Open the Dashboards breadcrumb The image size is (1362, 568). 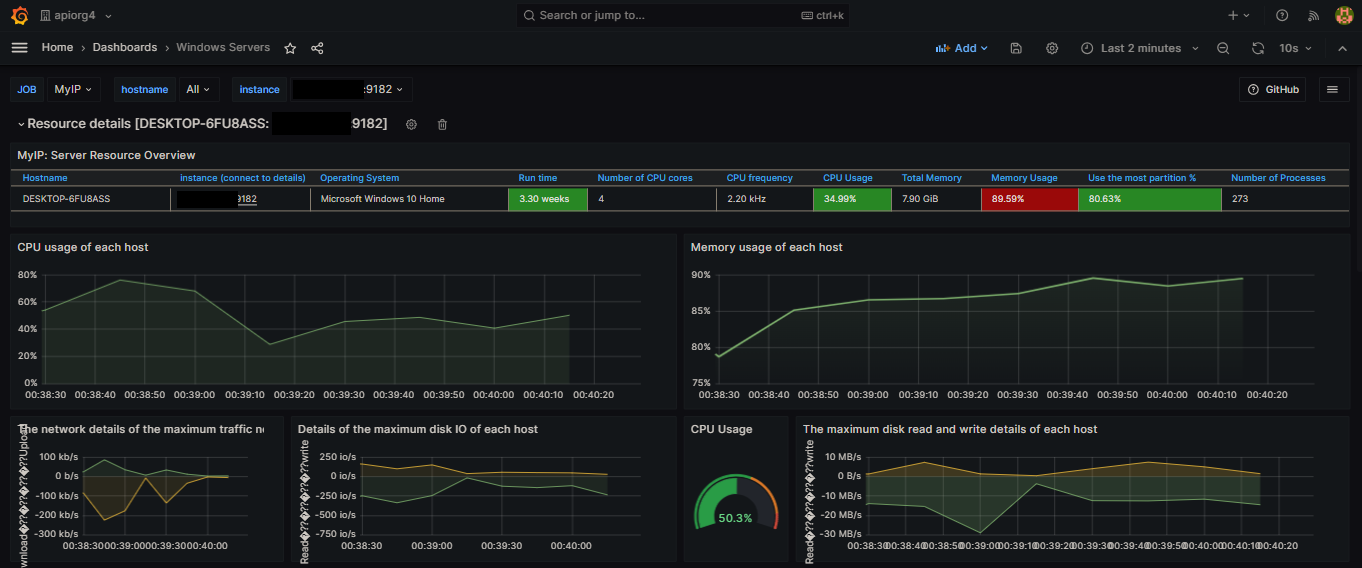coord(125,48)
